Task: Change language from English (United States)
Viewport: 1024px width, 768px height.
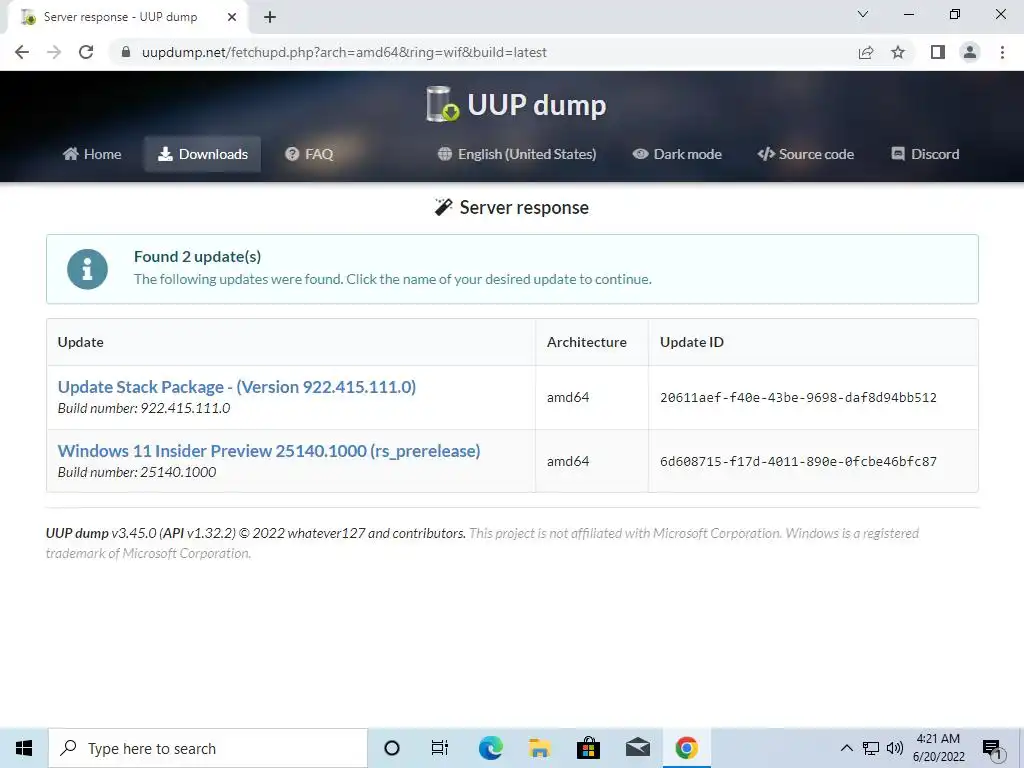Action: [x=517, y=154]
